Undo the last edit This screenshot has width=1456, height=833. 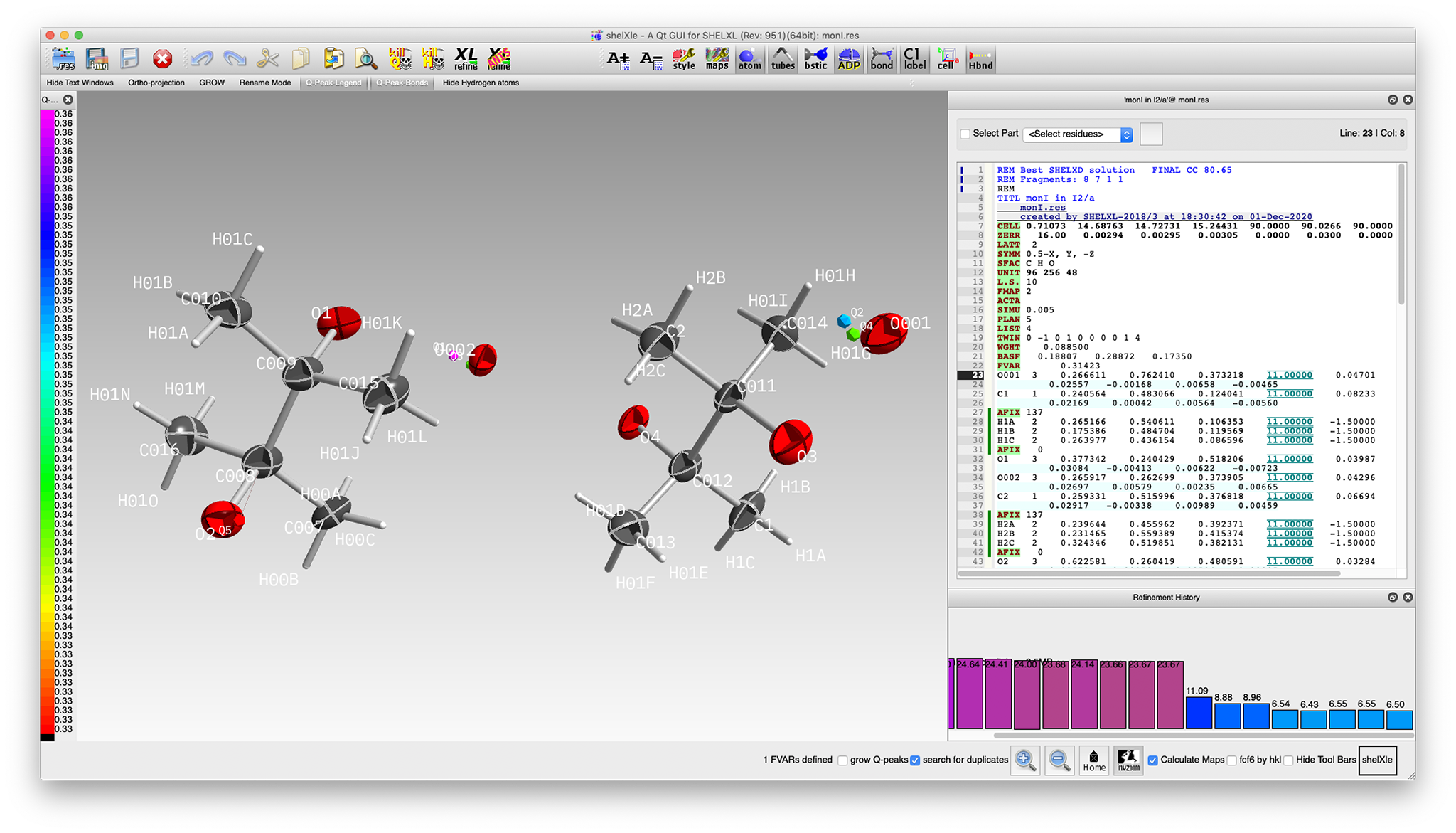[x=202, y=58]
